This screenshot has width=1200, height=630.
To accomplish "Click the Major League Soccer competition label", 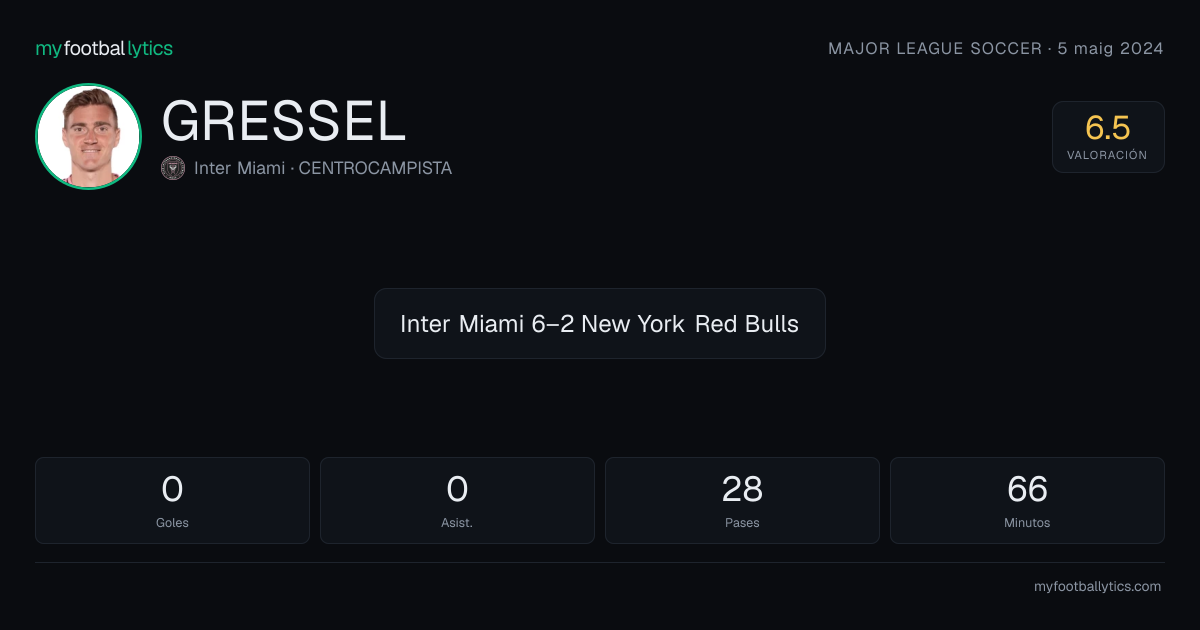I will point(935,48).
